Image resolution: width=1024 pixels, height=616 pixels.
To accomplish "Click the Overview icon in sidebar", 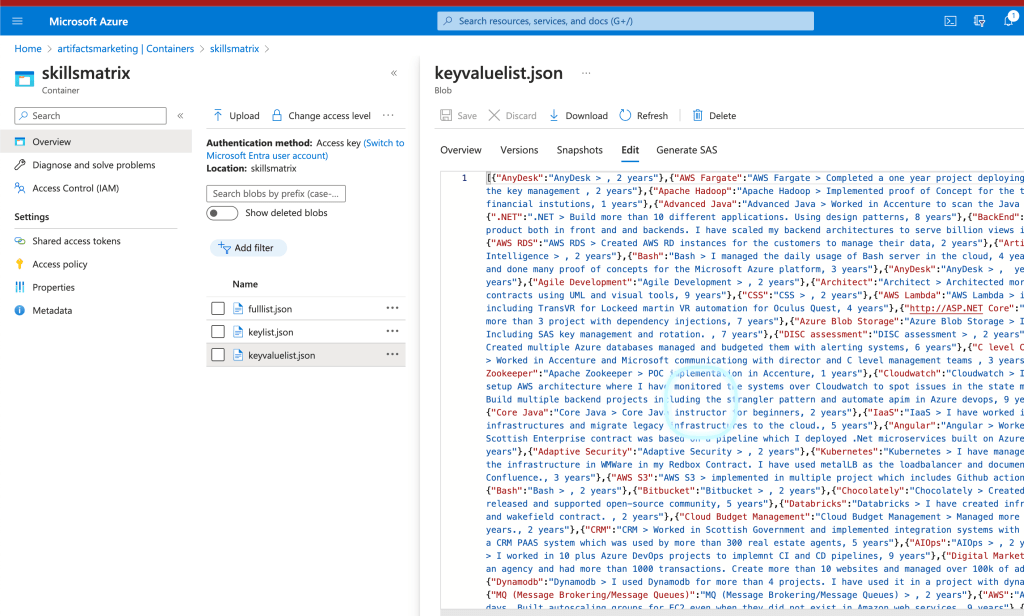I will click(x=20, y=142).
